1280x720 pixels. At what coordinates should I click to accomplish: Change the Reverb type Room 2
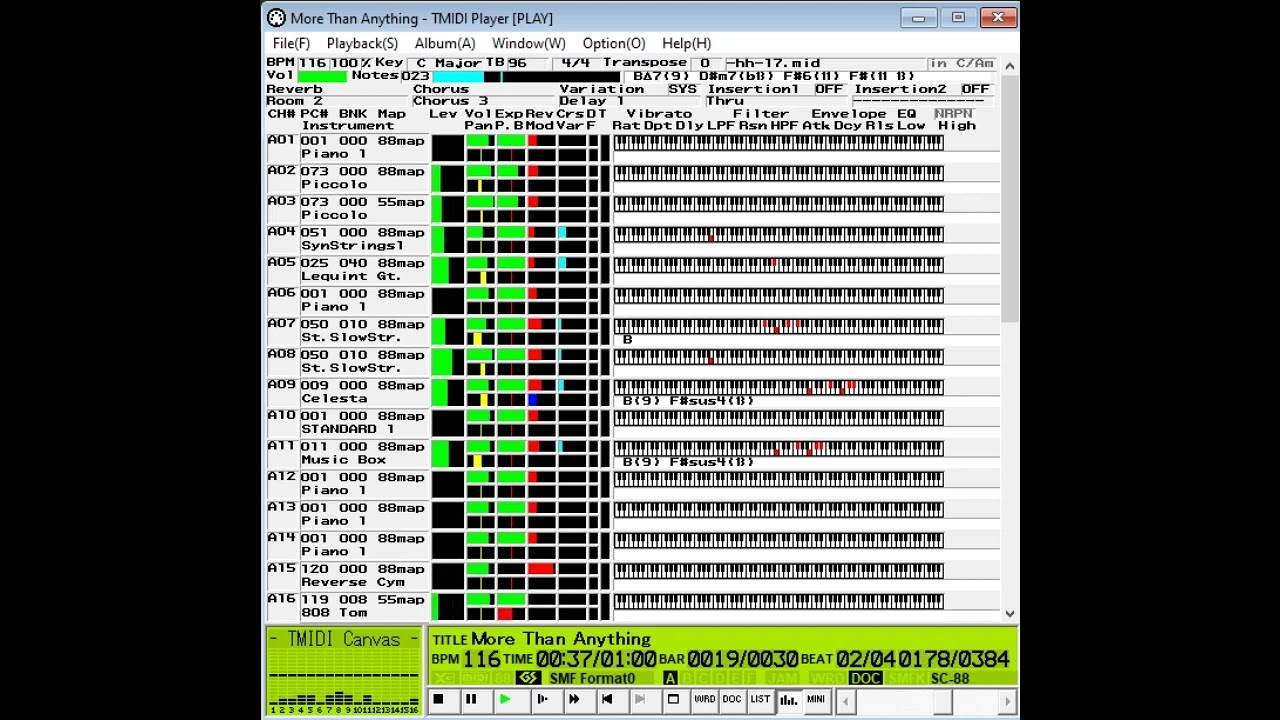[x=338, y=101]
